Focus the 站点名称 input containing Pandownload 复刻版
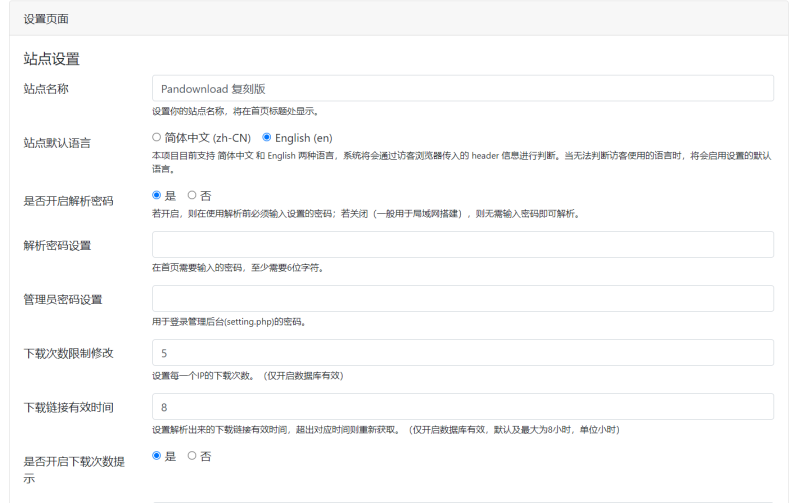This screenshot has width=800, height=503. click(x=462, y=88)
